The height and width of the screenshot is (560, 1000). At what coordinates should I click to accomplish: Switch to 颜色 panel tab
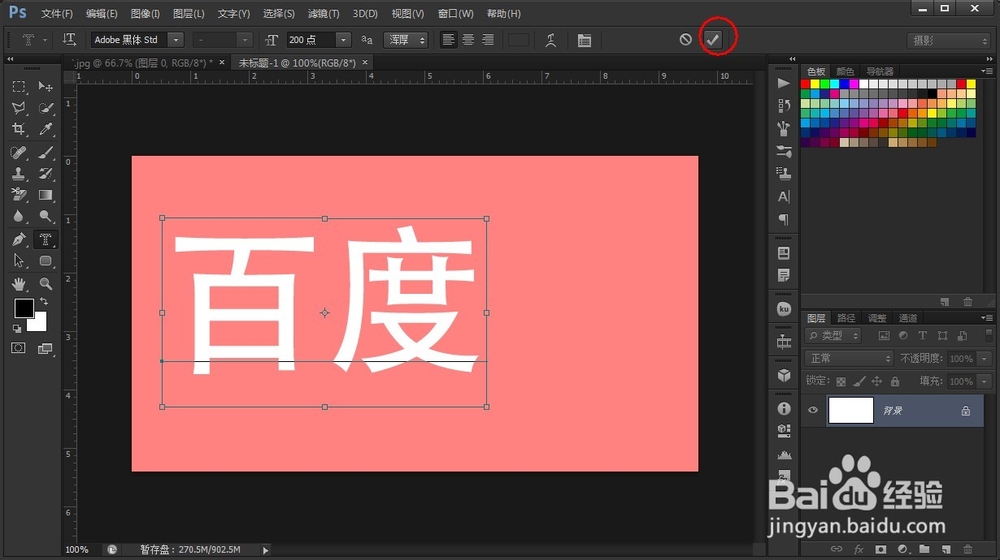845,71
